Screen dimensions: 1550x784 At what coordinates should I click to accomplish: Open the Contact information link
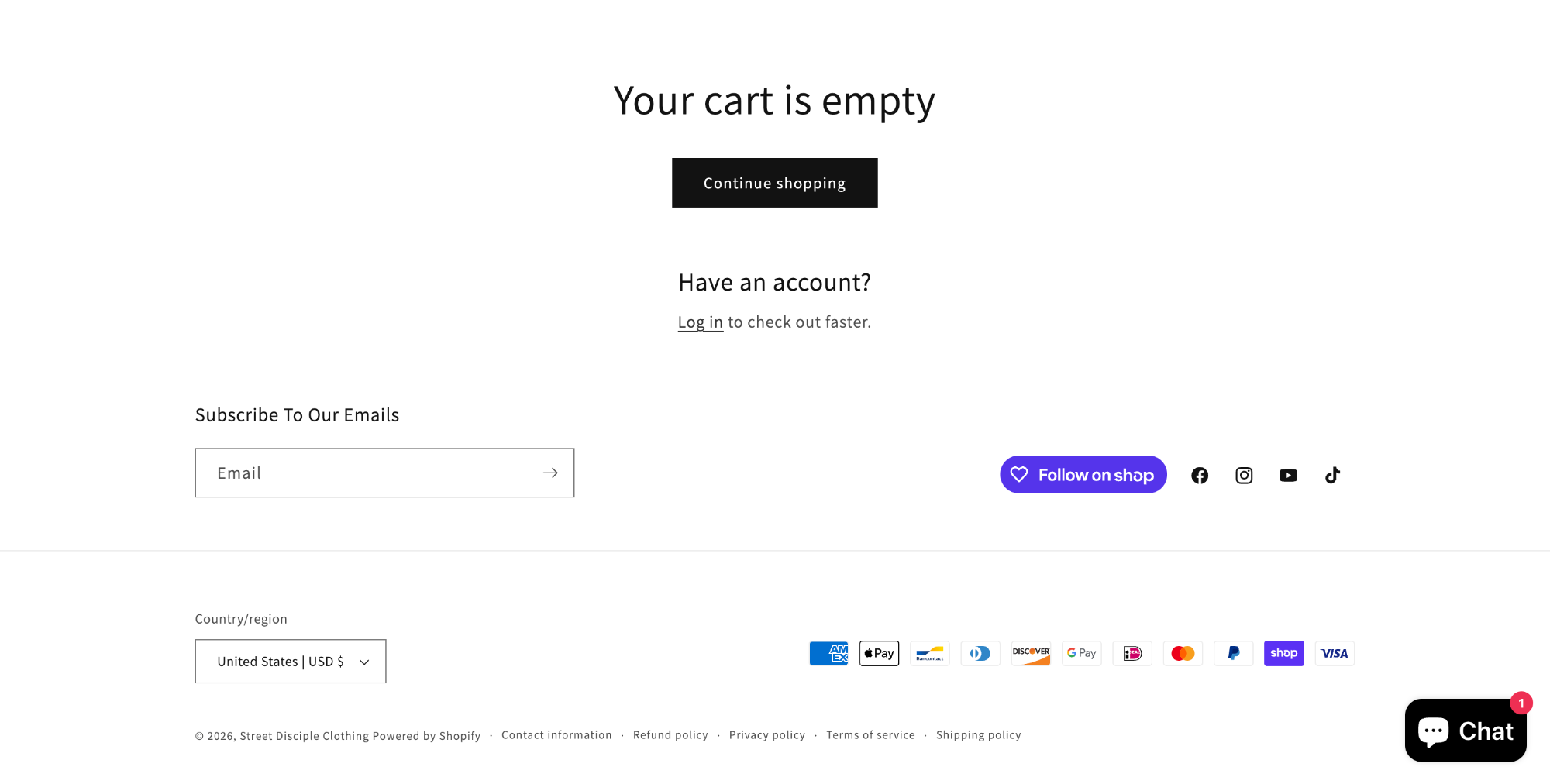tap(556, 735)
